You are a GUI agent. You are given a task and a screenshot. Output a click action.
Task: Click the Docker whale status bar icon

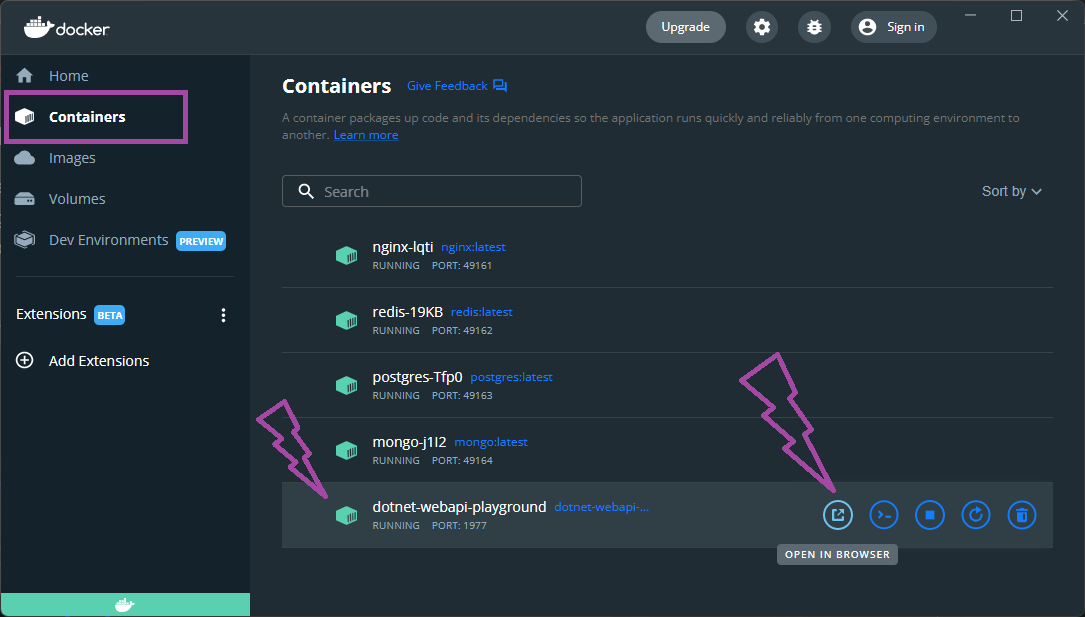(125, 605)
